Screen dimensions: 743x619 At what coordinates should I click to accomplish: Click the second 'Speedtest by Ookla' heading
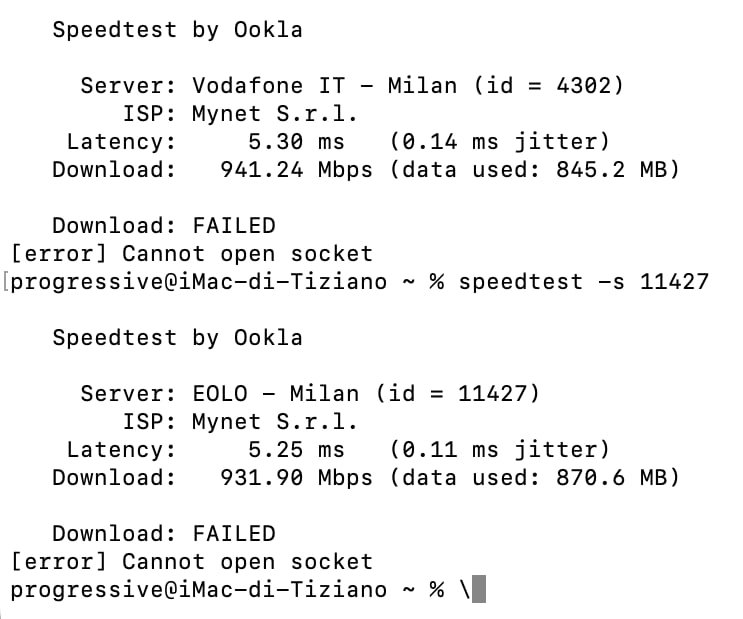point(178,338)
